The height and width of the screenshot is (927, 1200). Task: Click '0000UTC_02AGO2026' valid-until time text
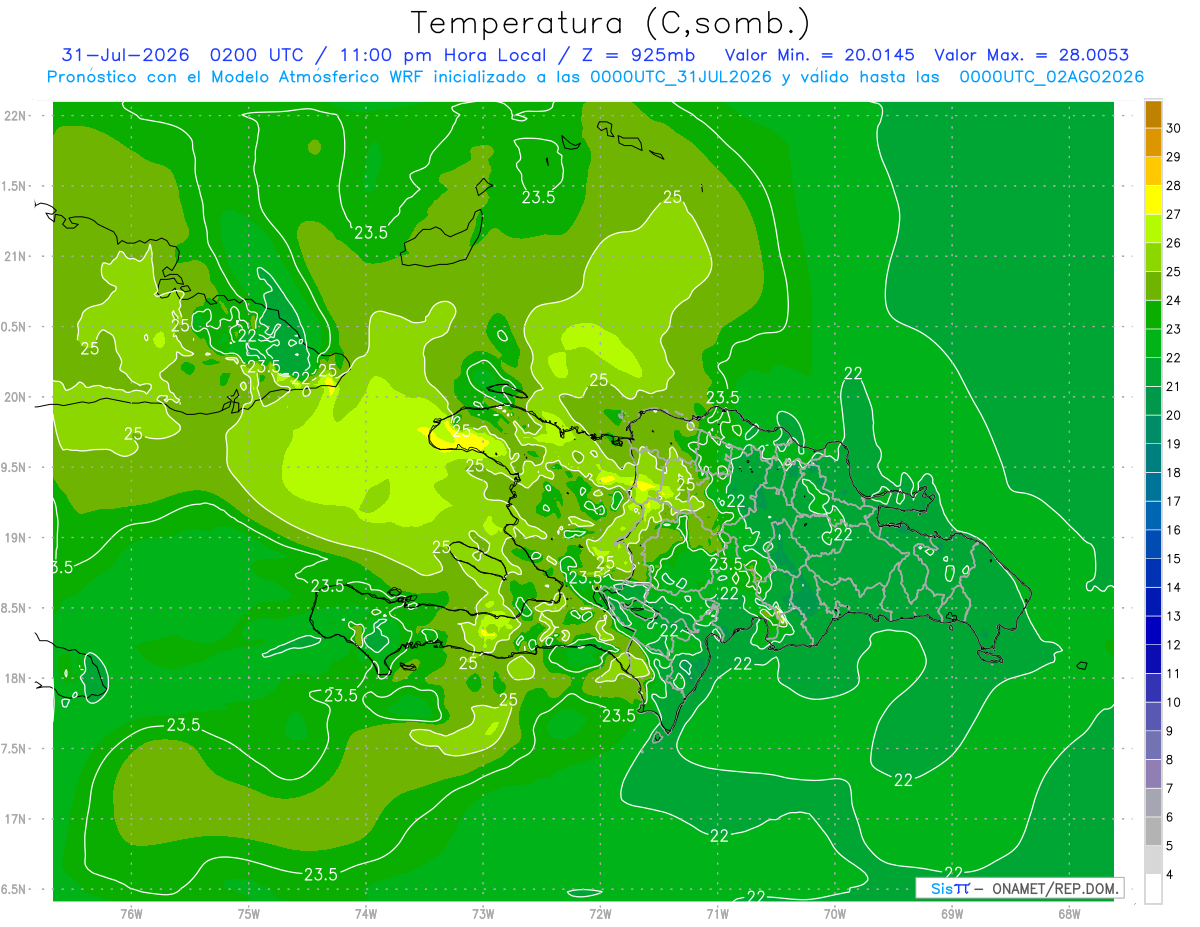pyautogui.click(x=1051, y=77)
